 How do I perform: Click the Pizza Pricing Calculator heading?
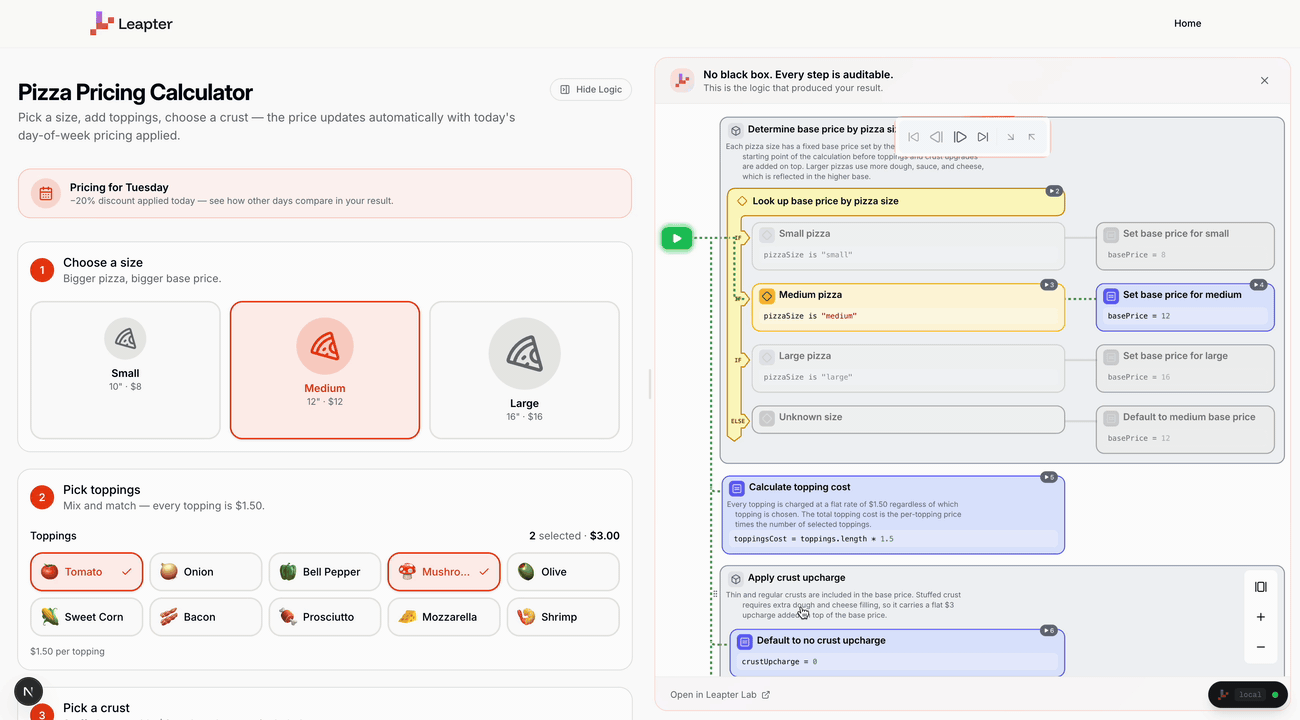[x=135, y=92]
